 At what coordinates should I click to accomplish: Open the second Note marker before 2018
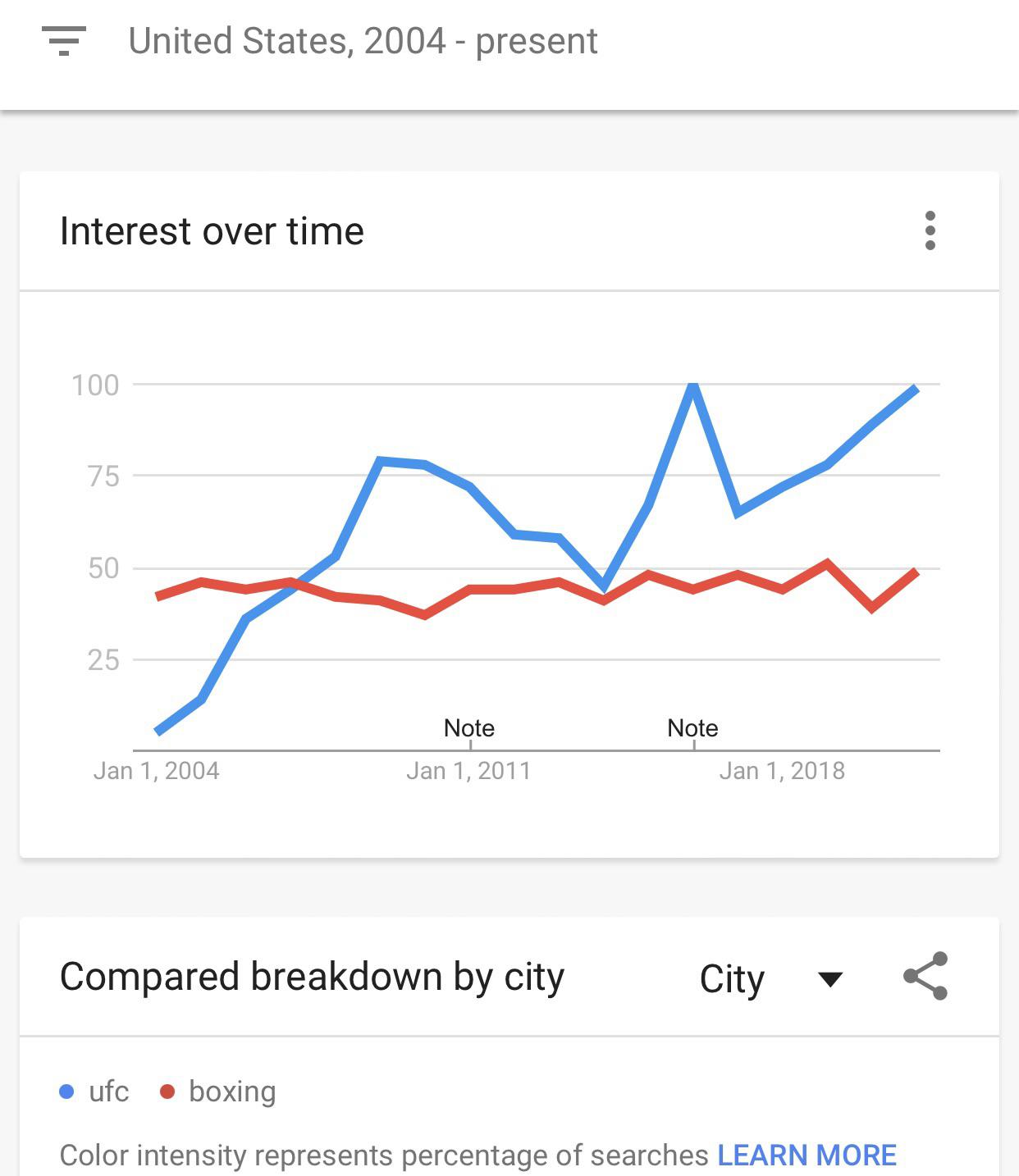[693, 728]
